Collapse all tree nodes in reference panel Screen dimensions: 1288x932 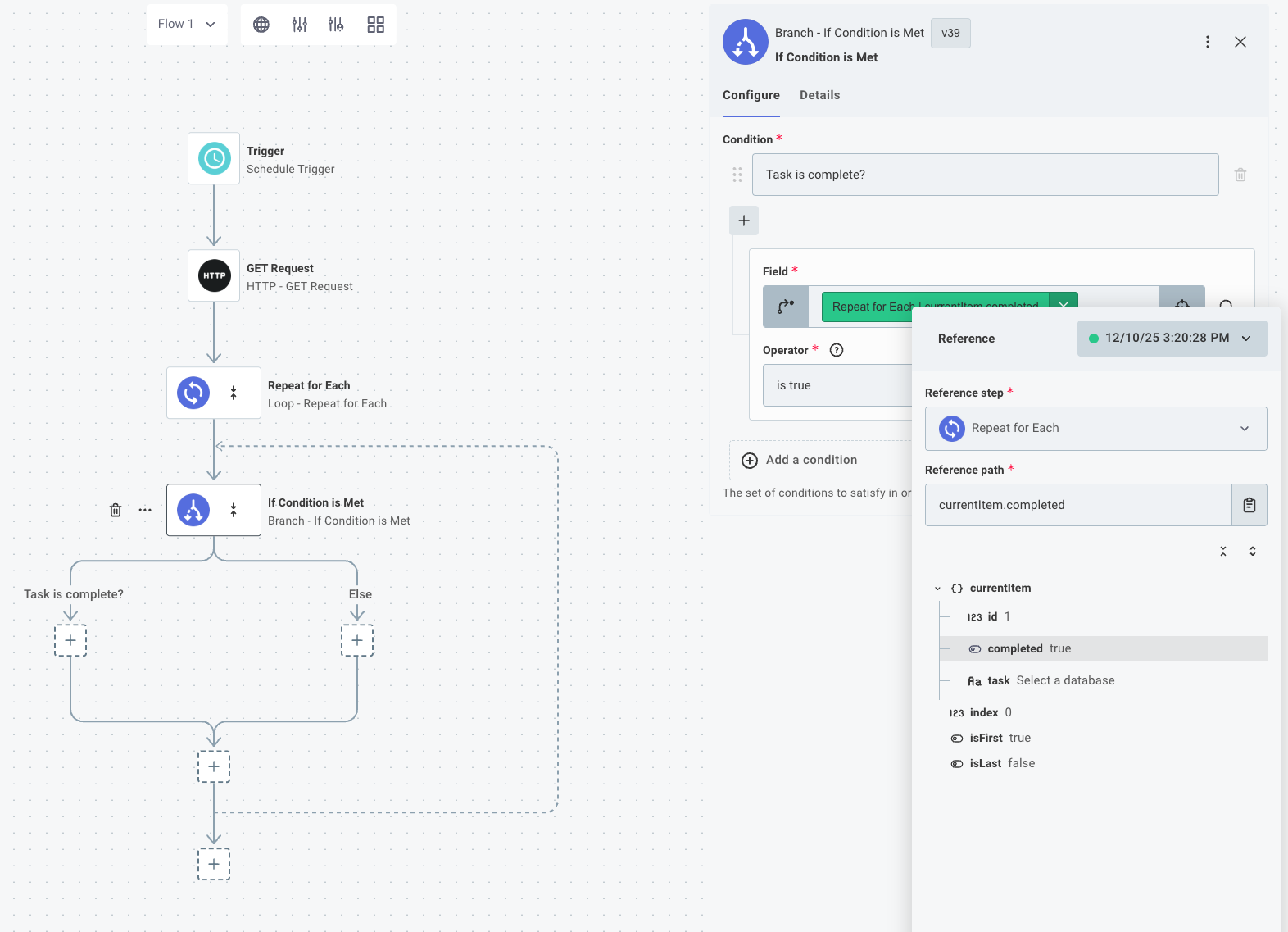click(x=1222, y=552)
